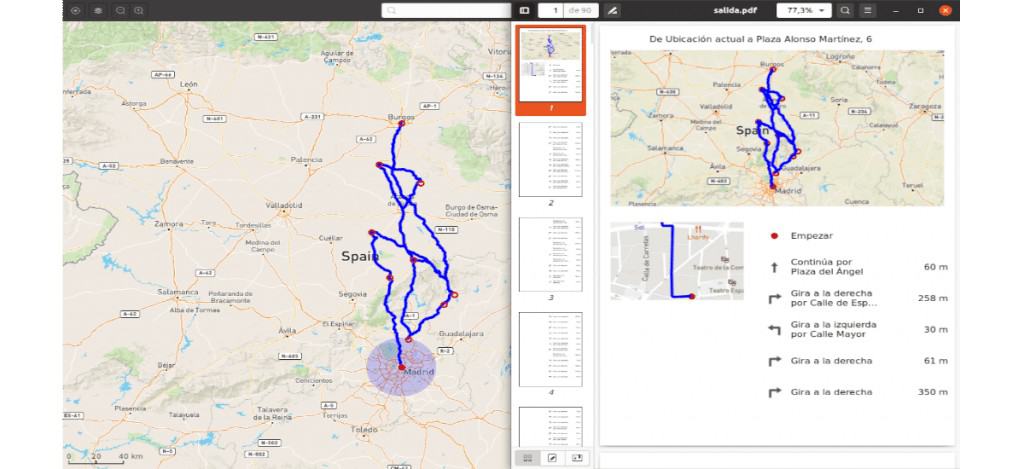Click the Valladolid city label on map
1024x469 pixels.
pyautogui.click(x=283, y=205)
